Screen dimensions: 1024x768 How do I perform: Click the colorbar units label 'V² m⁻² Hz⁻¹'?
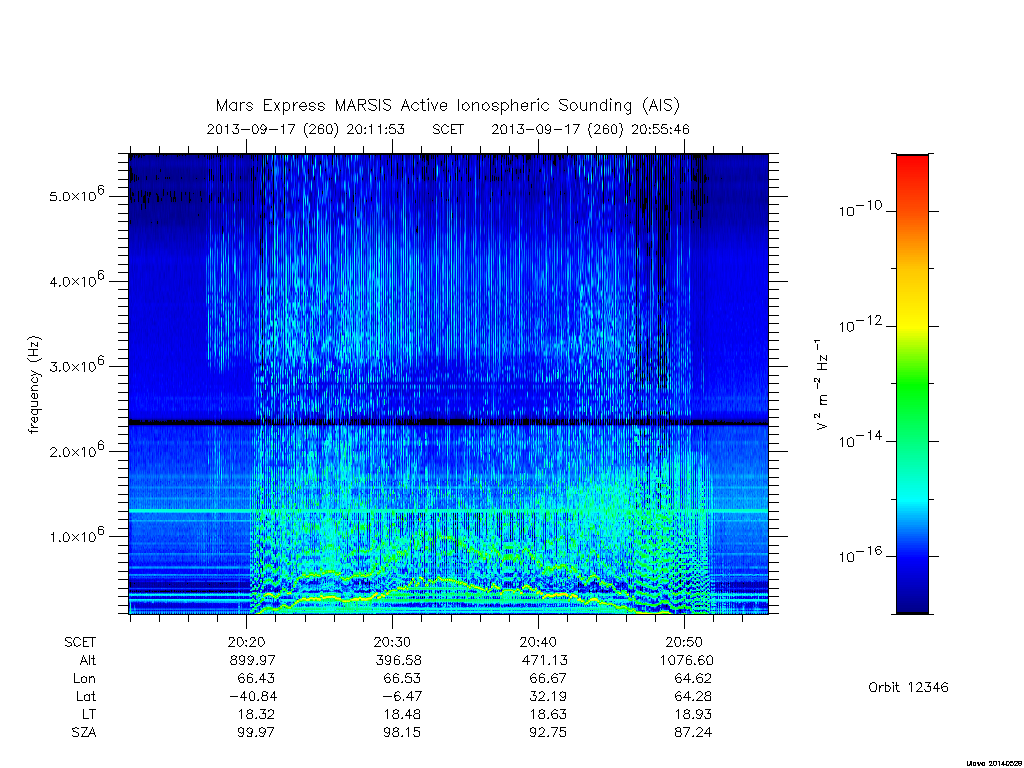pos(822,385)
